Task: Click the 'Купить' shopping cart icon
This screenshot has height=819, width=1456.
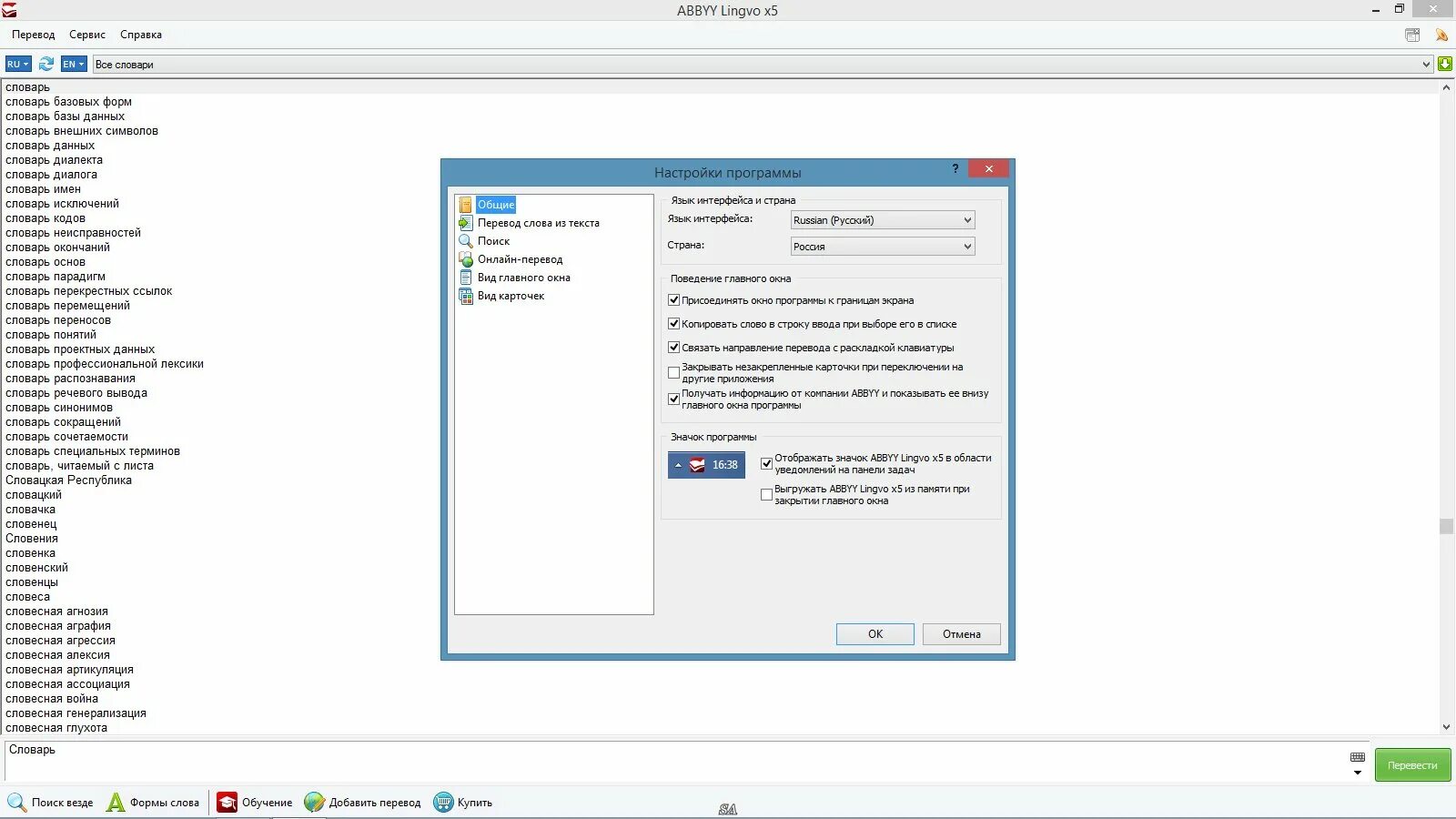Action: click(x=443, y=802)
